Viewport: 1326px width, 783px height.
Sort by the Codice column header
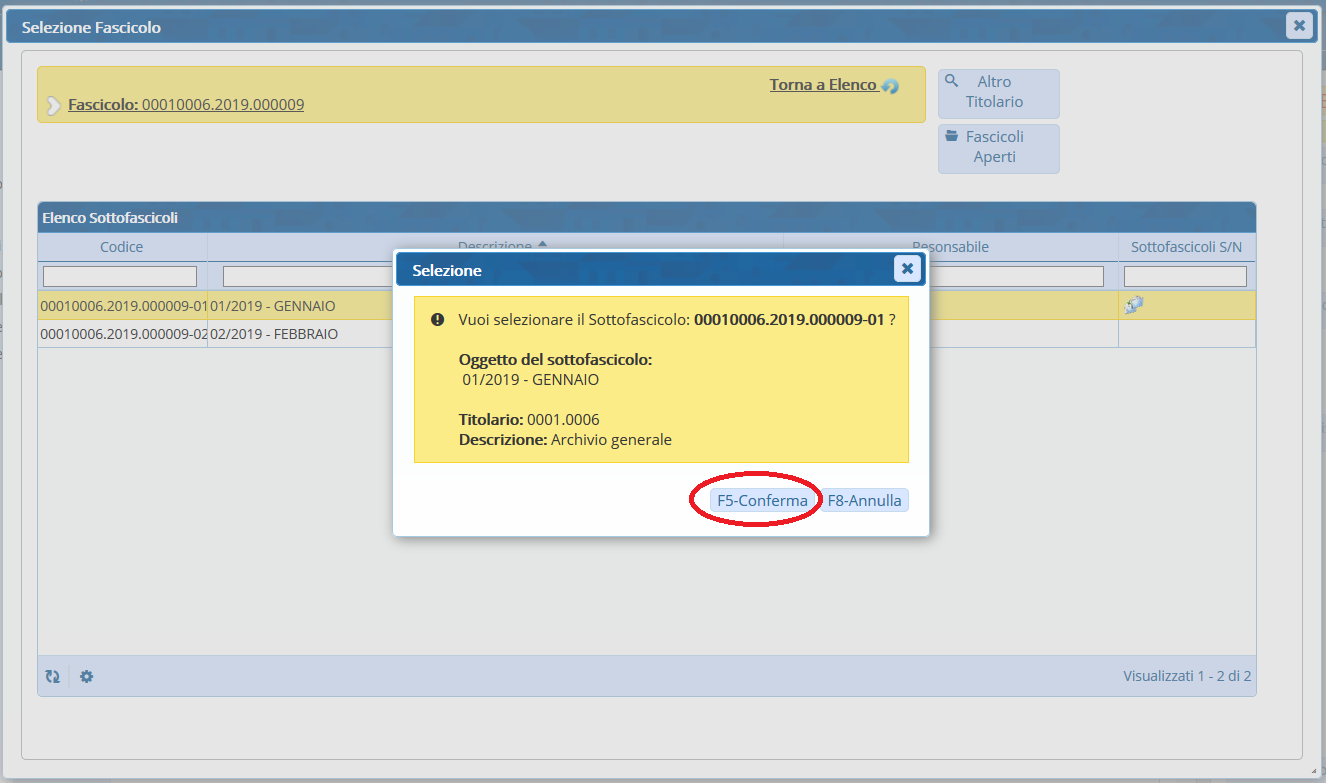pos(121,247)
